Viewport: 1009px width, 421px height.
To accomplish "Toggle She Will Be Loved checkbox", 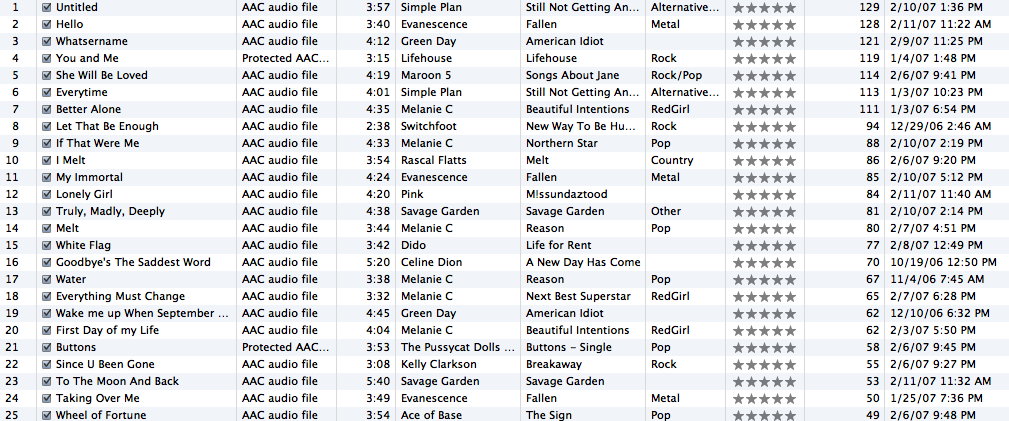I will (x=46, y=75).
